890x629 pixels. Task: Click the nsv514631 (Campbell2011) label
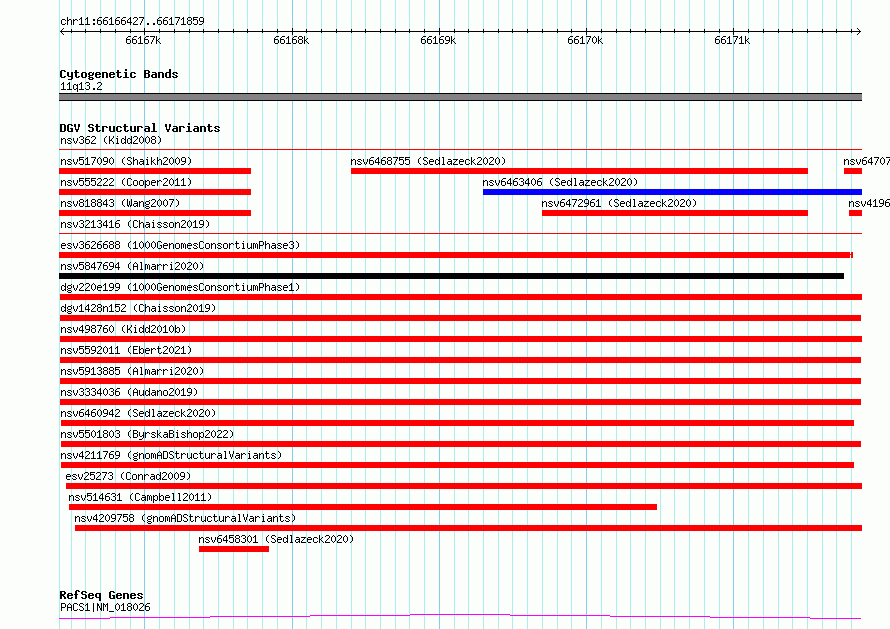140,497
